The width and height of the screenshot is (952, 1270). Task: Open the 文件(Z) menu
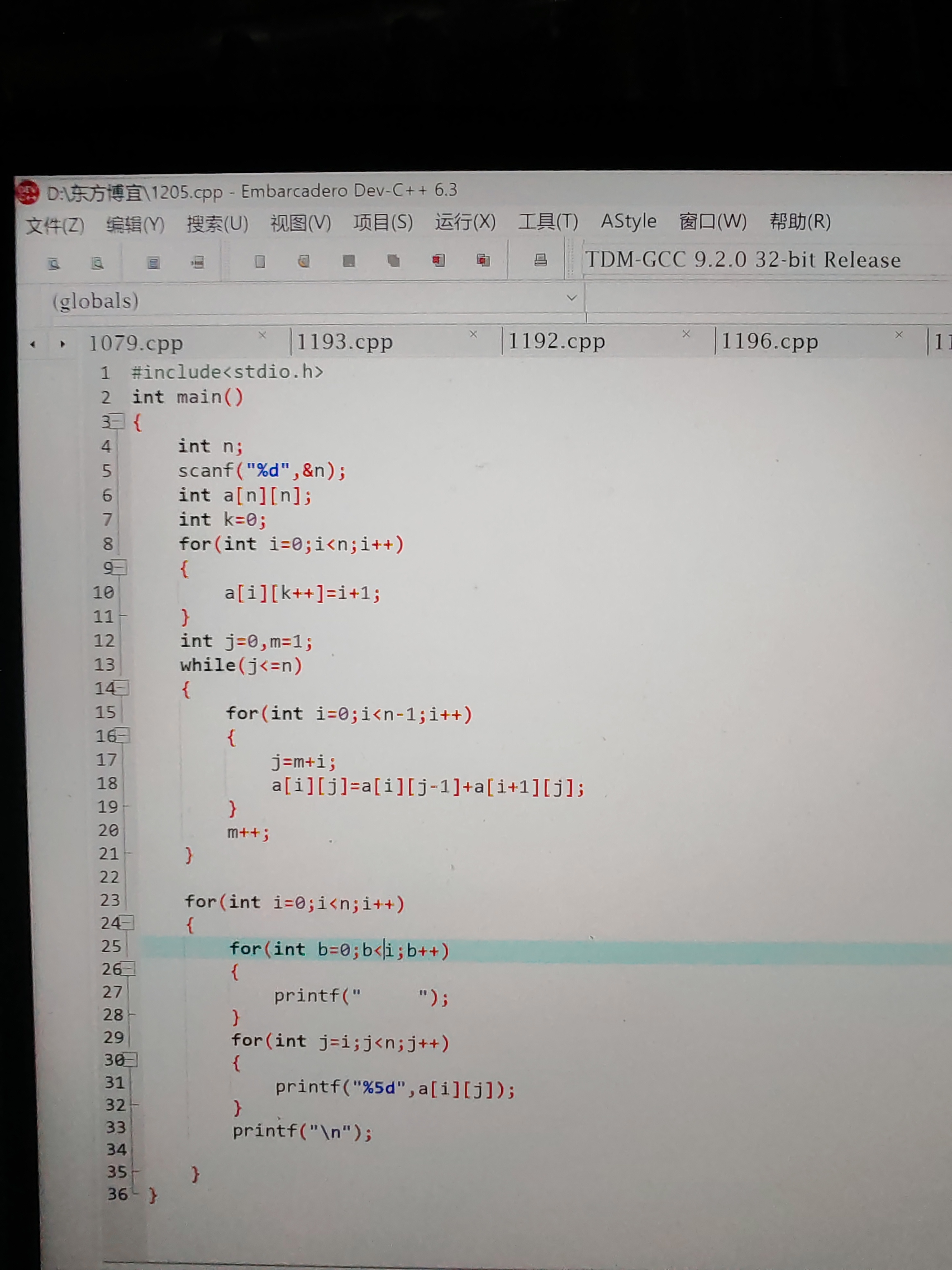55,225
